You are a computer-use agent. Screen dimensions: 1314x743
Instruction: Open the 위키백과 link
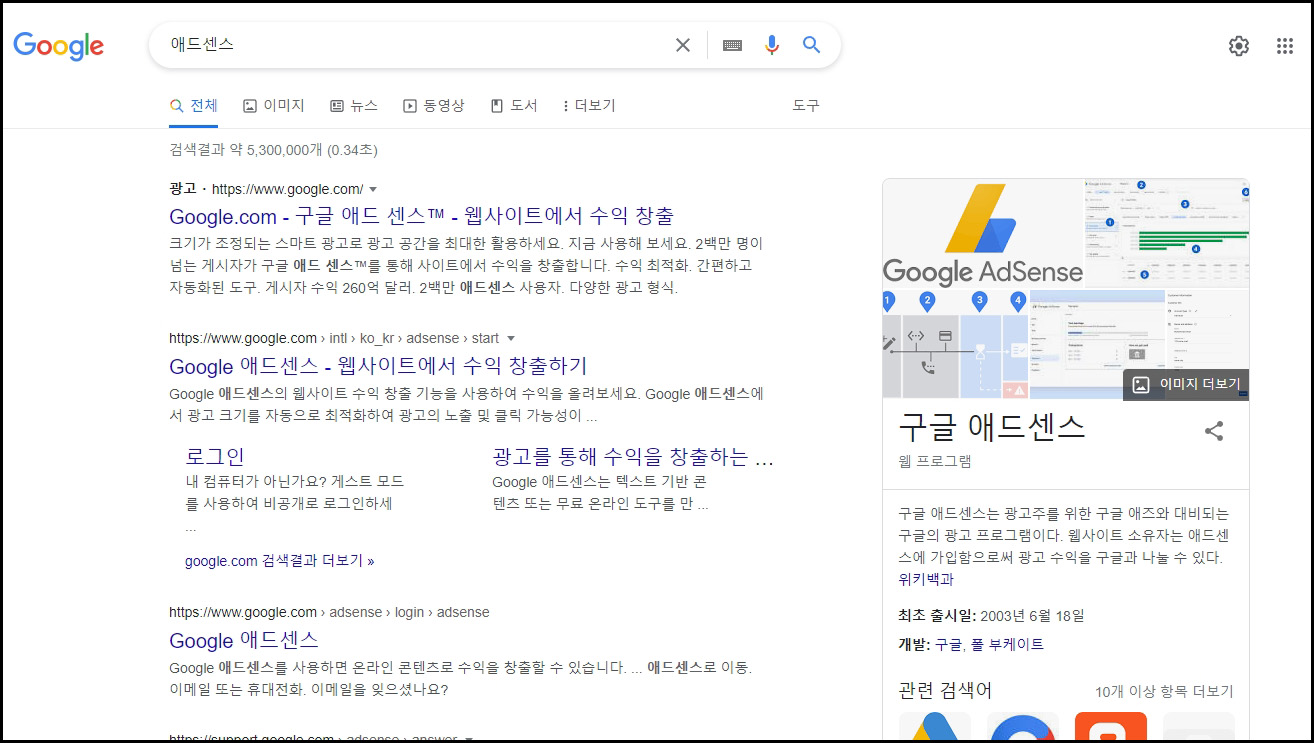pyautogui.click(x=926, y=579)
